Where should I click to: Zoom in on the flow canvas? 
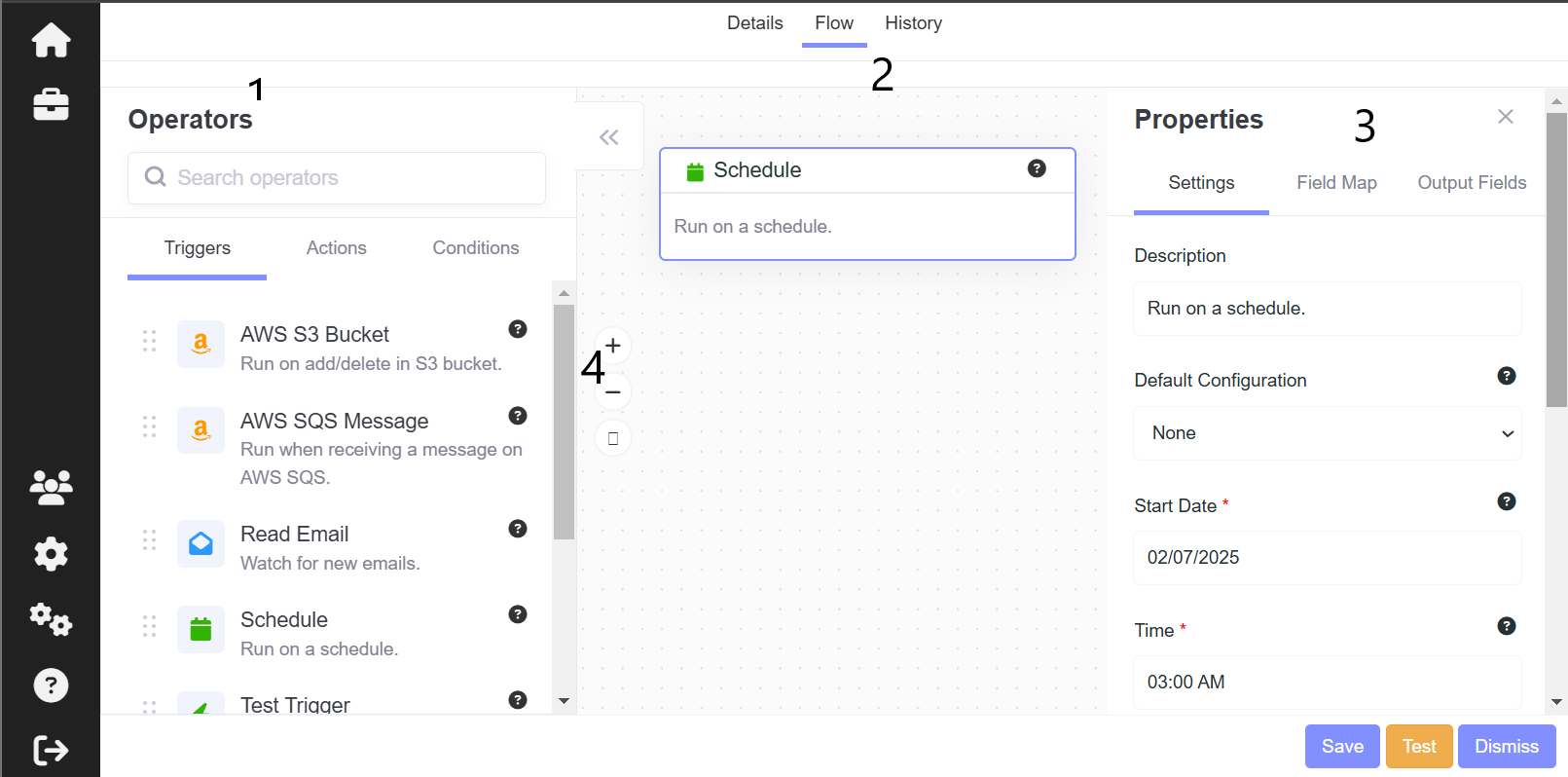613,347
